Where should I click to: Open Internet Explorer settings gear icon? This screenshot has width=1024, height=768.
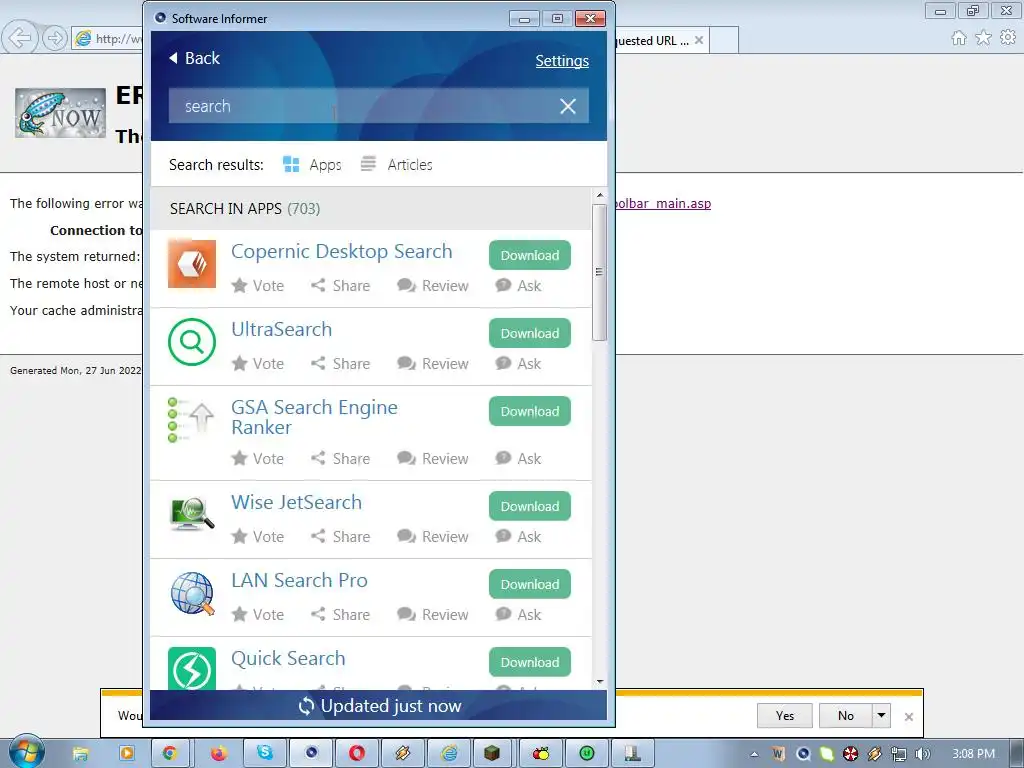pyautogui.click(x=1008, y=38)
